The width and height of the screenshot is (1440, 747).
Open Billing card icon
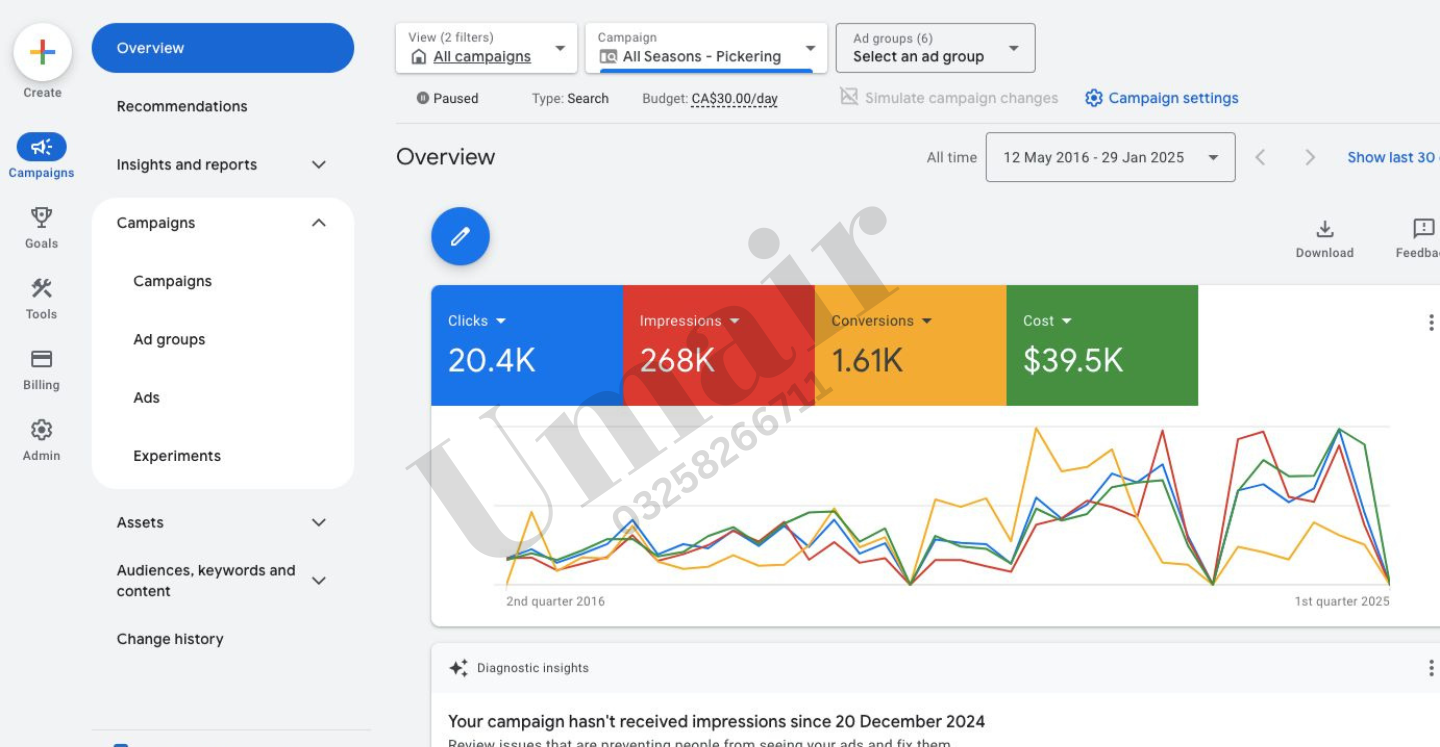tap(41, 359)
